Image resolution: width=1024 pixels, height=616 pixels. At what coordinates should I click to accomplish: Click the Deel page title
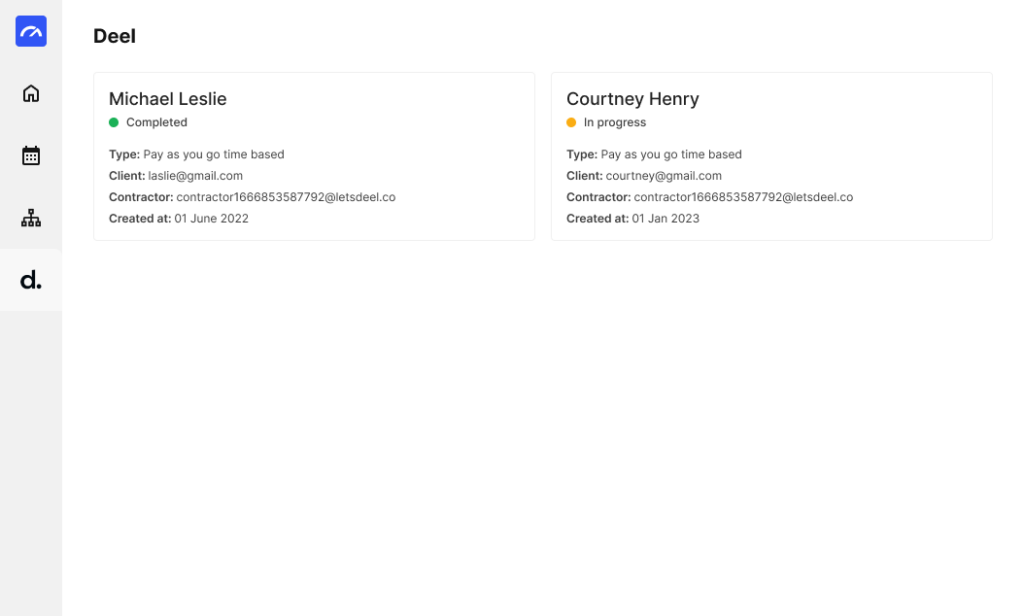(114, 36)
